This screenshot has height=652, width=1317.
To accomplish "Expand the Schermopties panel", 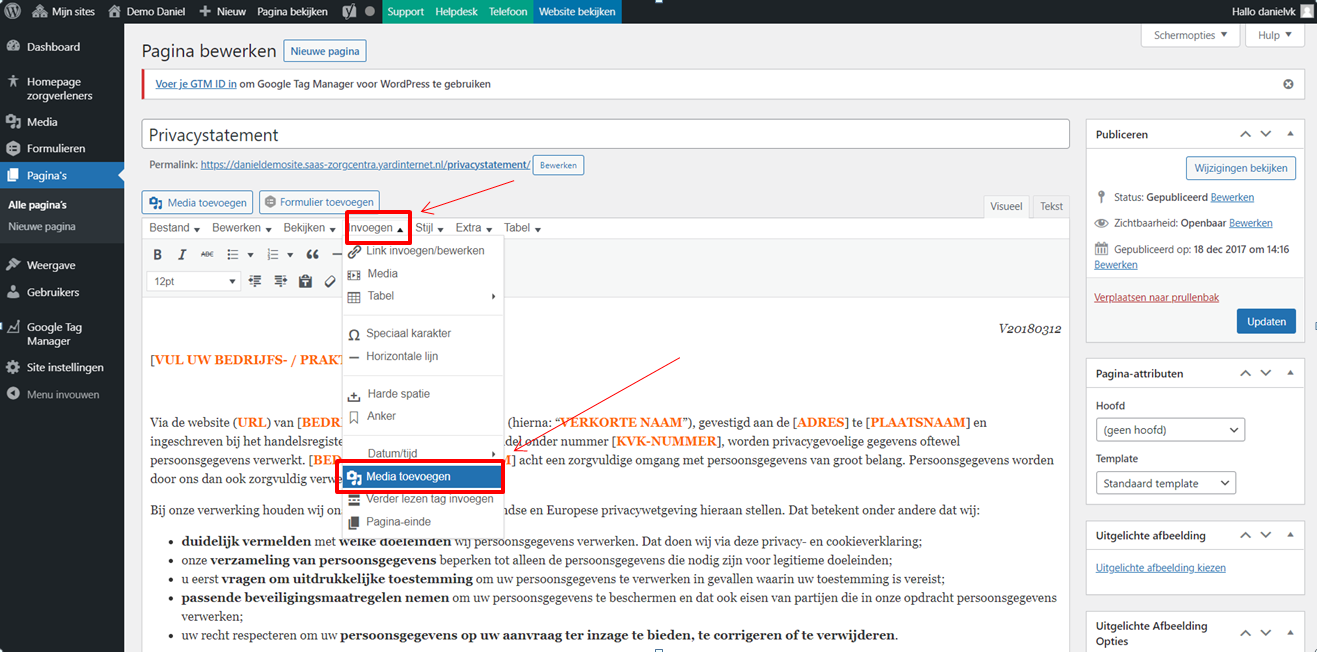I will pos(1190,35).
